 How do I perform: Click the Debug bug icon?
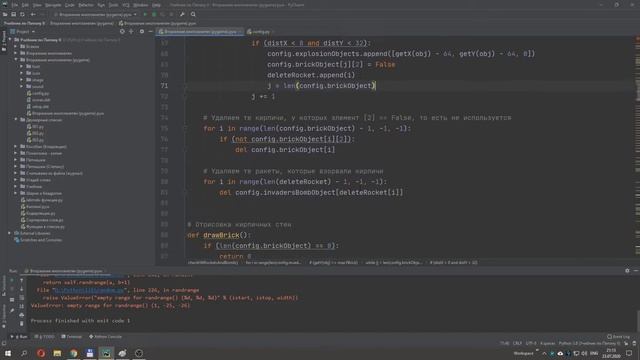tap(154, 14)
